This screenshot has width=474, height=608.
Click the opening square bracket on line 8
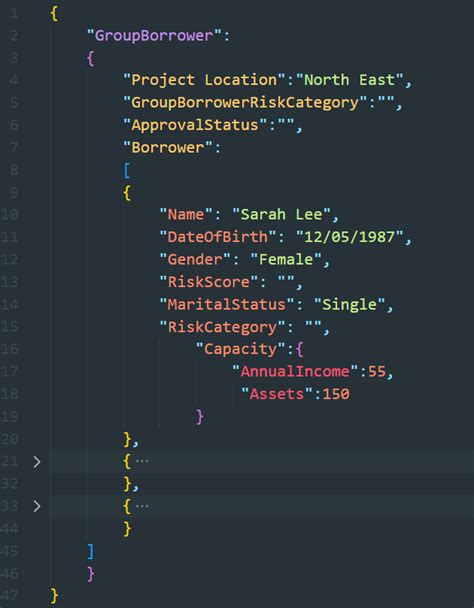click(x=127, y=170)
